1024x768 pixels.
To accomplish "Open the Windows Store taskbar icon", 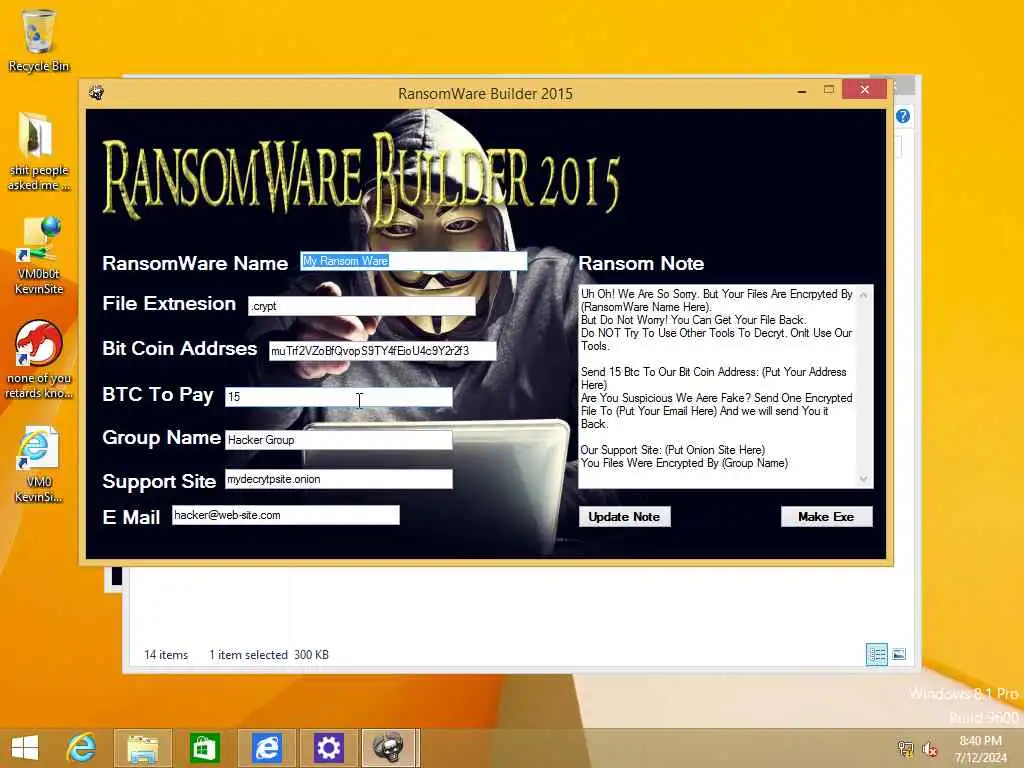I will [x=204, y=748].
